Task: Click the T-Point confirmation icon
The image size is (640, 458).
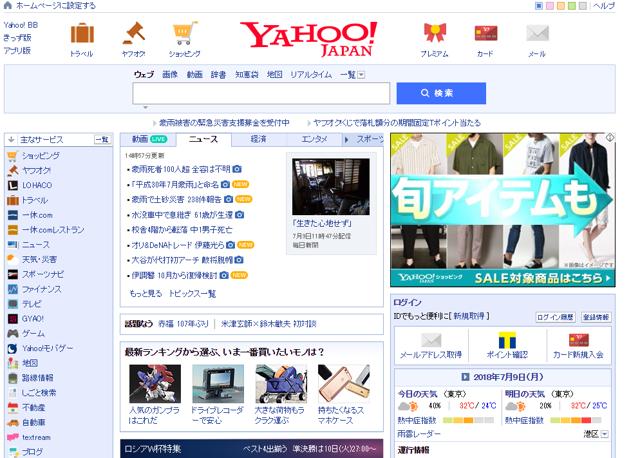Action: 506,340
